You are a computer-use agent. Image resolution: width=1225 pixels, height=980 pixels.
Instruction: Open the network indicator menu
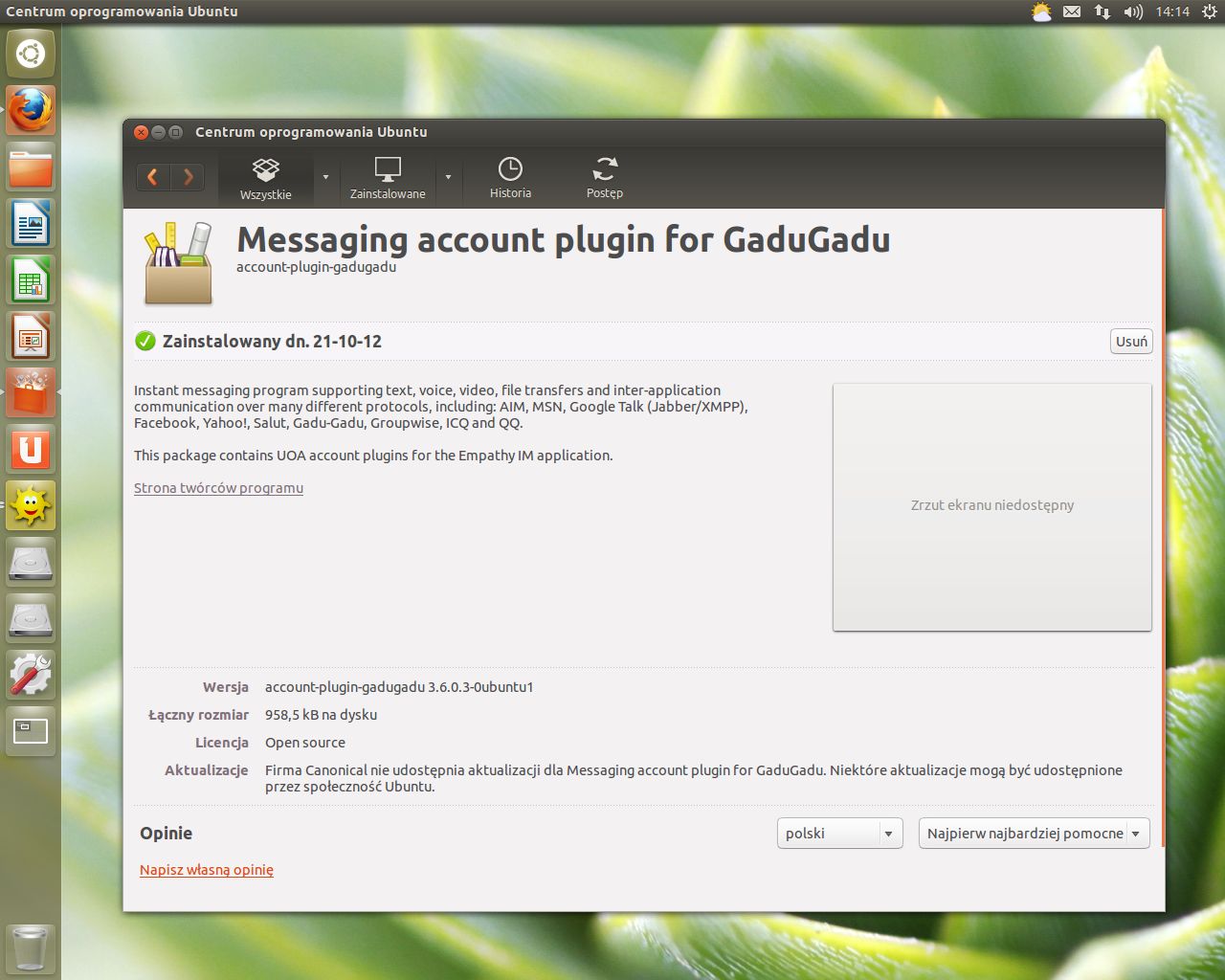(1102, 11)
